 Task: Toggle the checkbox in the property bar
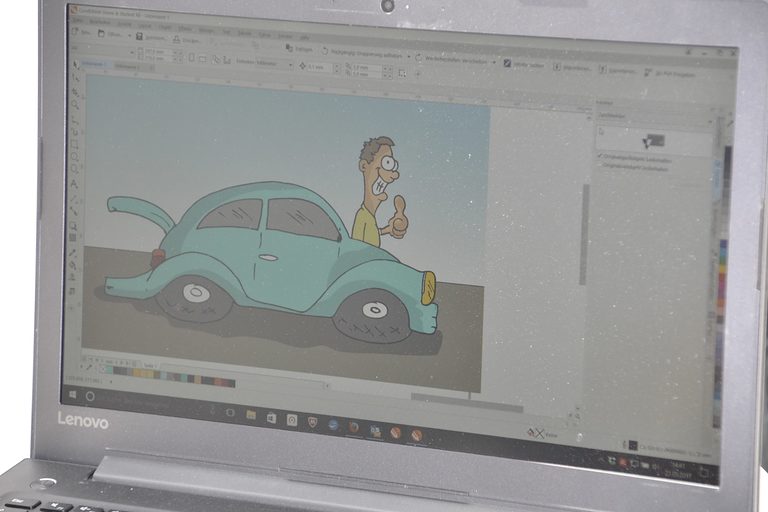pyautogui.click(x=507, y=63)
